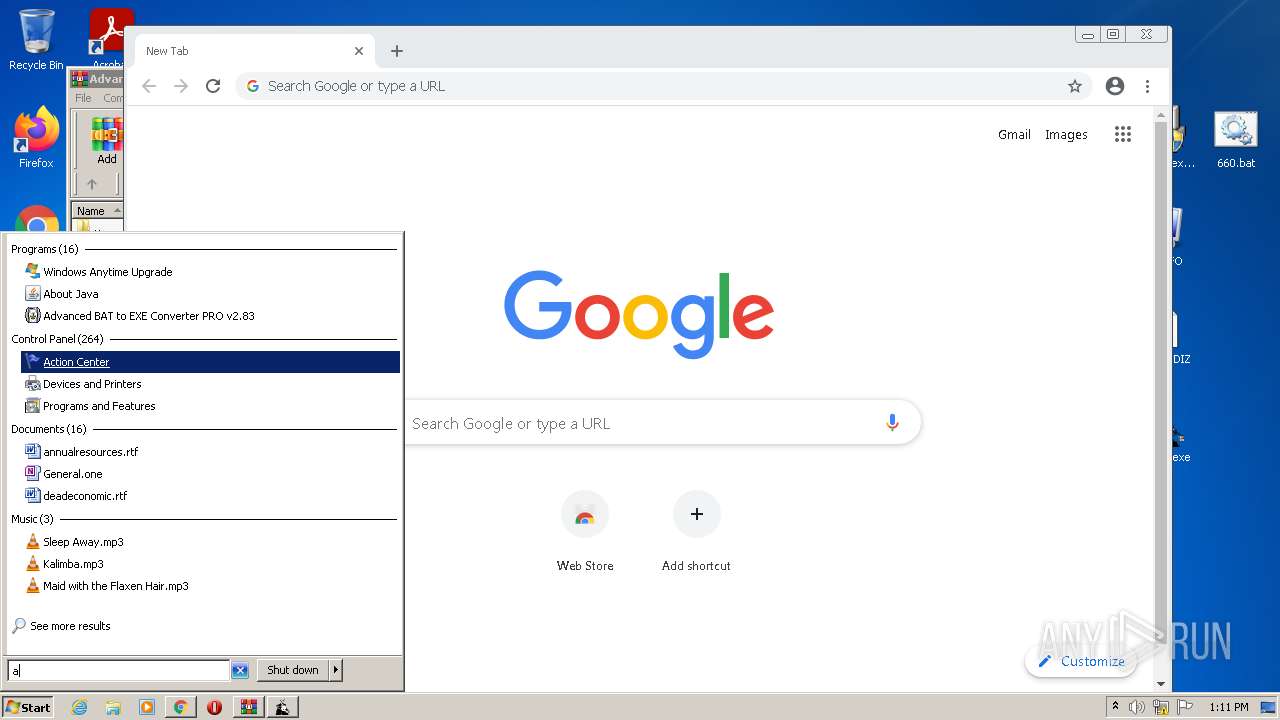This screenshot has width=1280, height=720.
Task: Switch to Chrome in the taskbar
Action: 180,707
